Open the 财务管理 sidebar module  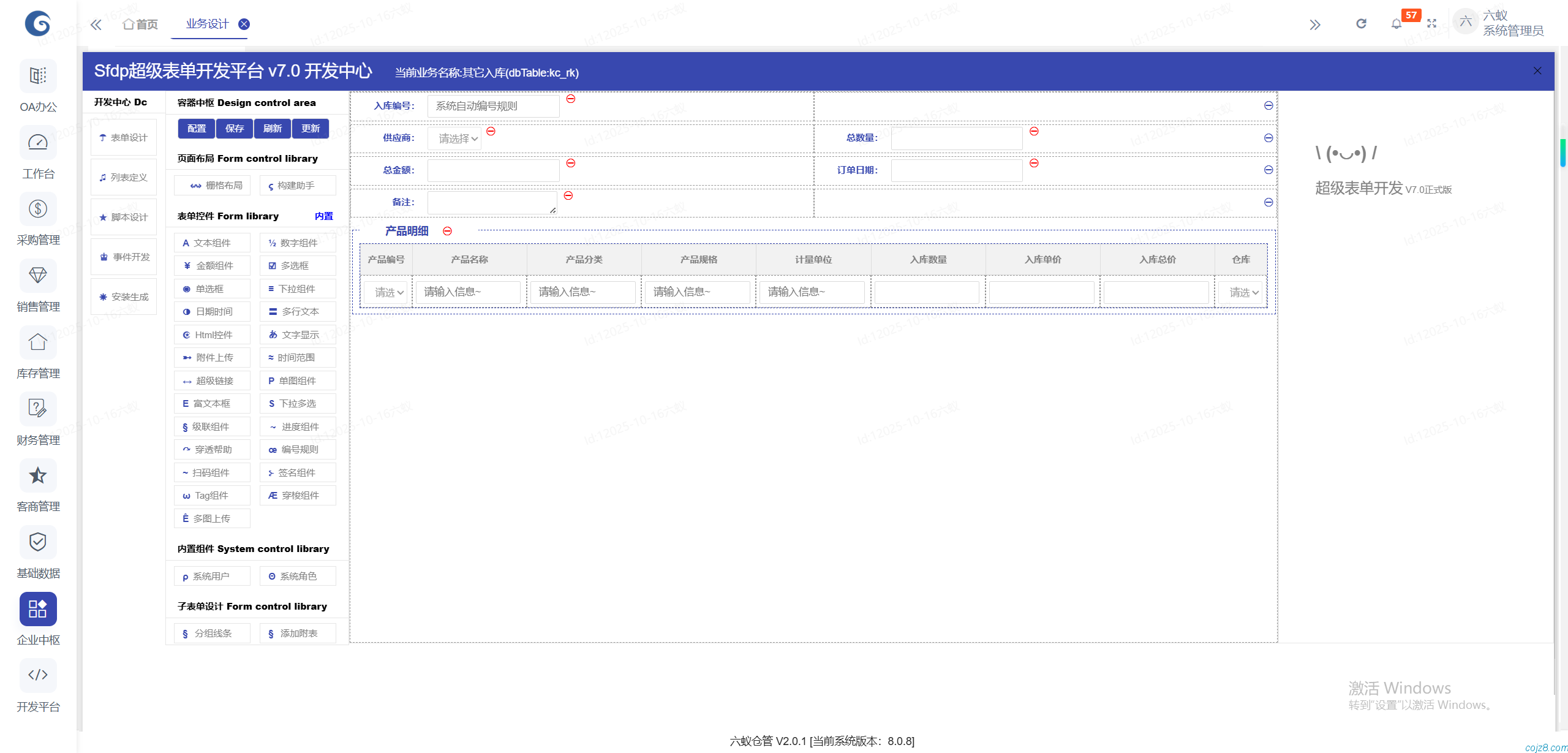point(38,409)
